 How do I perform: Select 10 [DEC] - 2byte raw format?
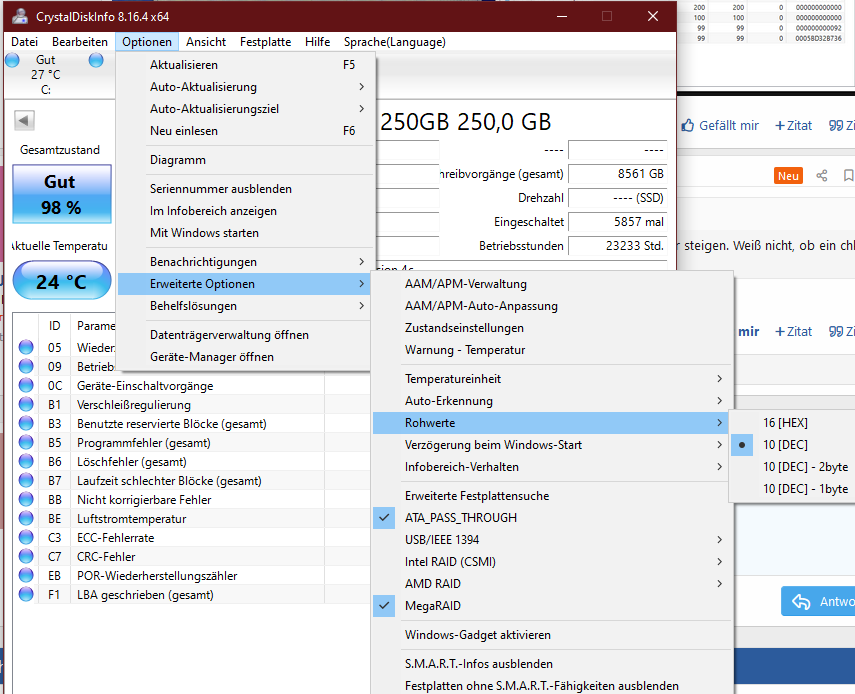click(x=792, y=467)
